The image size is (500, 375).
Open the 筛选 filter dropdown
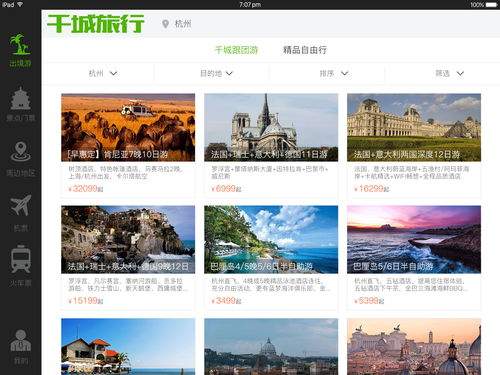(449, 73)
